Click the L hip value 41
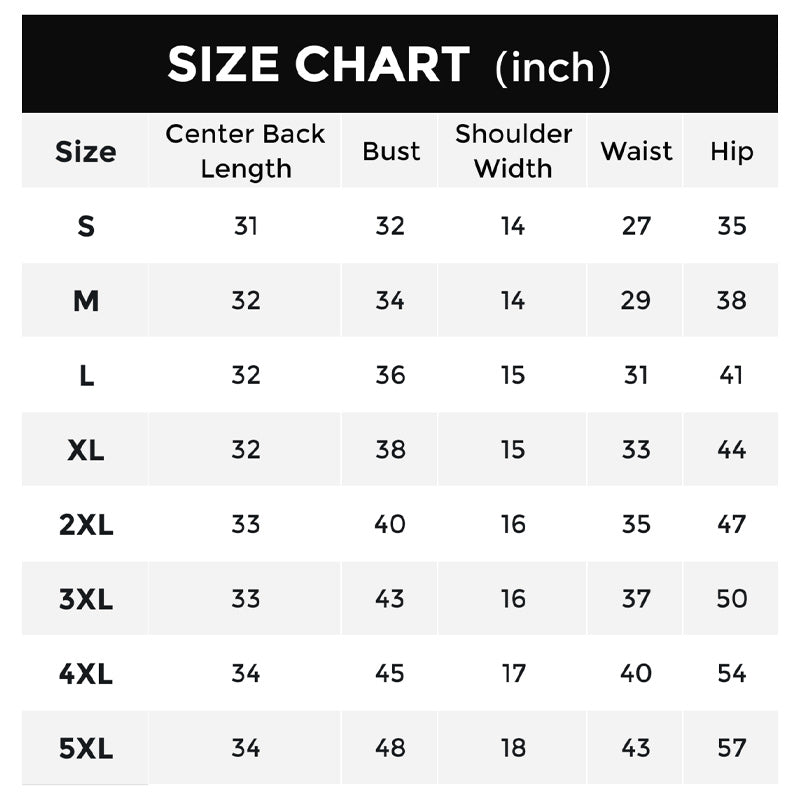Image resolution: width=800 pixels, height=800 pixels. click(731, 376)
